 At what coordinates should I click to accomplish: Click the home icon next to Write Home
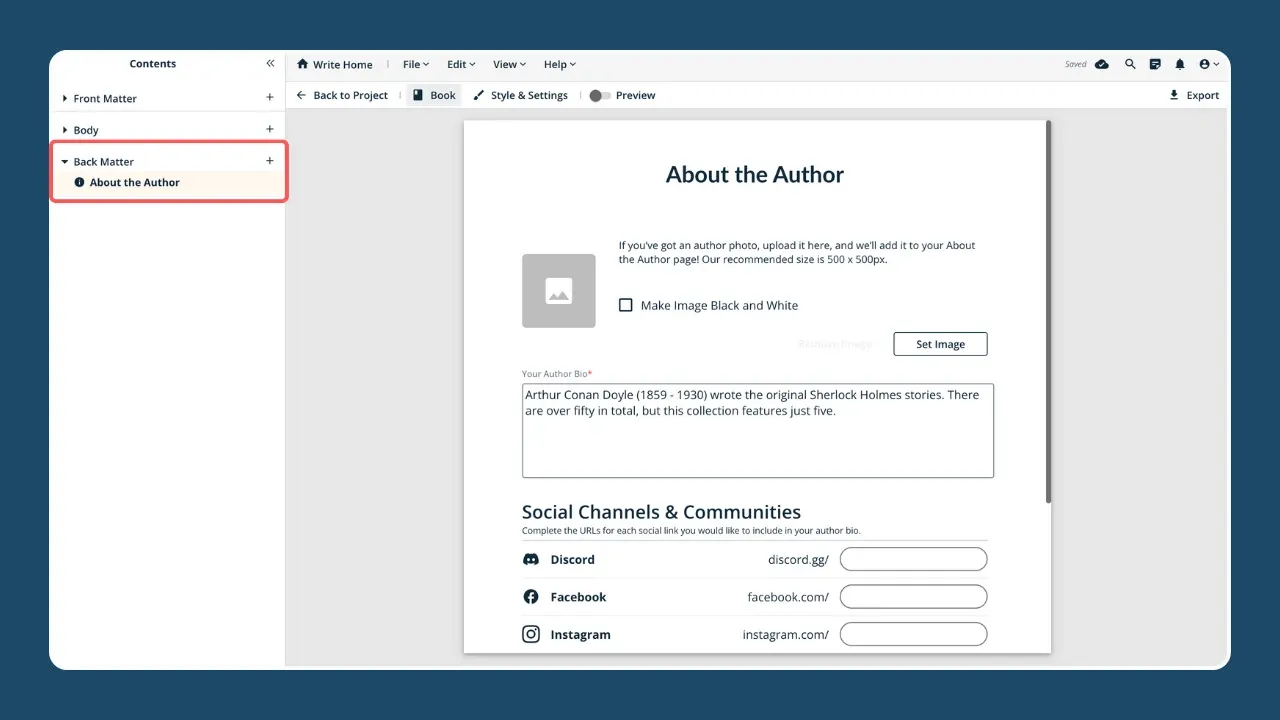(302, 64)
